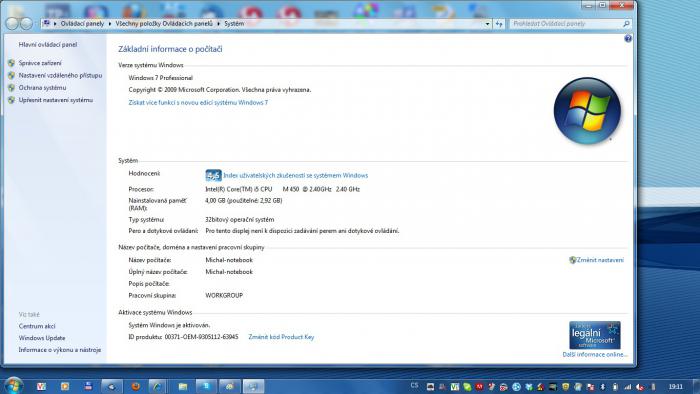
Task: Open the Windows Start orb
Action: point(13,386)
